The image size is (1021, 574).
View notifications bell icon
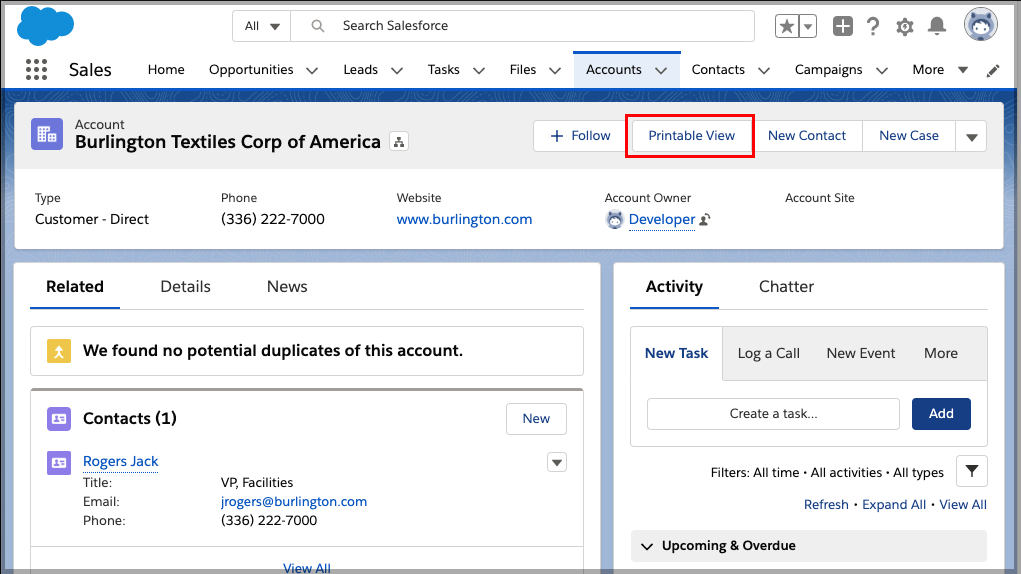pos(936,26)
